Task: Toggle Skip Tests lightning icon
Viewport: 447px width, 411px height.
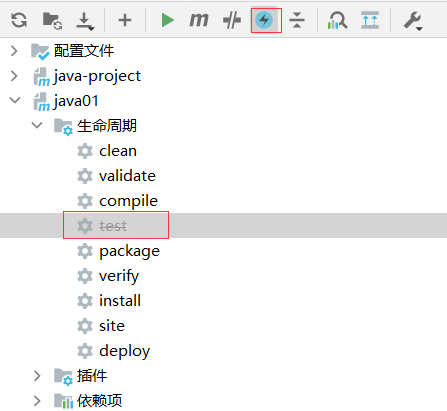Action: pyautogui.click(x=264, y=20)
